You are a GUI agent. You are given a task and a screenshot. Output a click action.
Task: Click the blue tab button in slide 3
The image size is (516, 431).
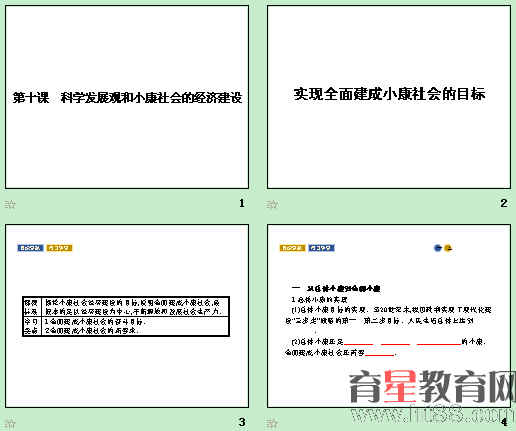pos(30,248)
